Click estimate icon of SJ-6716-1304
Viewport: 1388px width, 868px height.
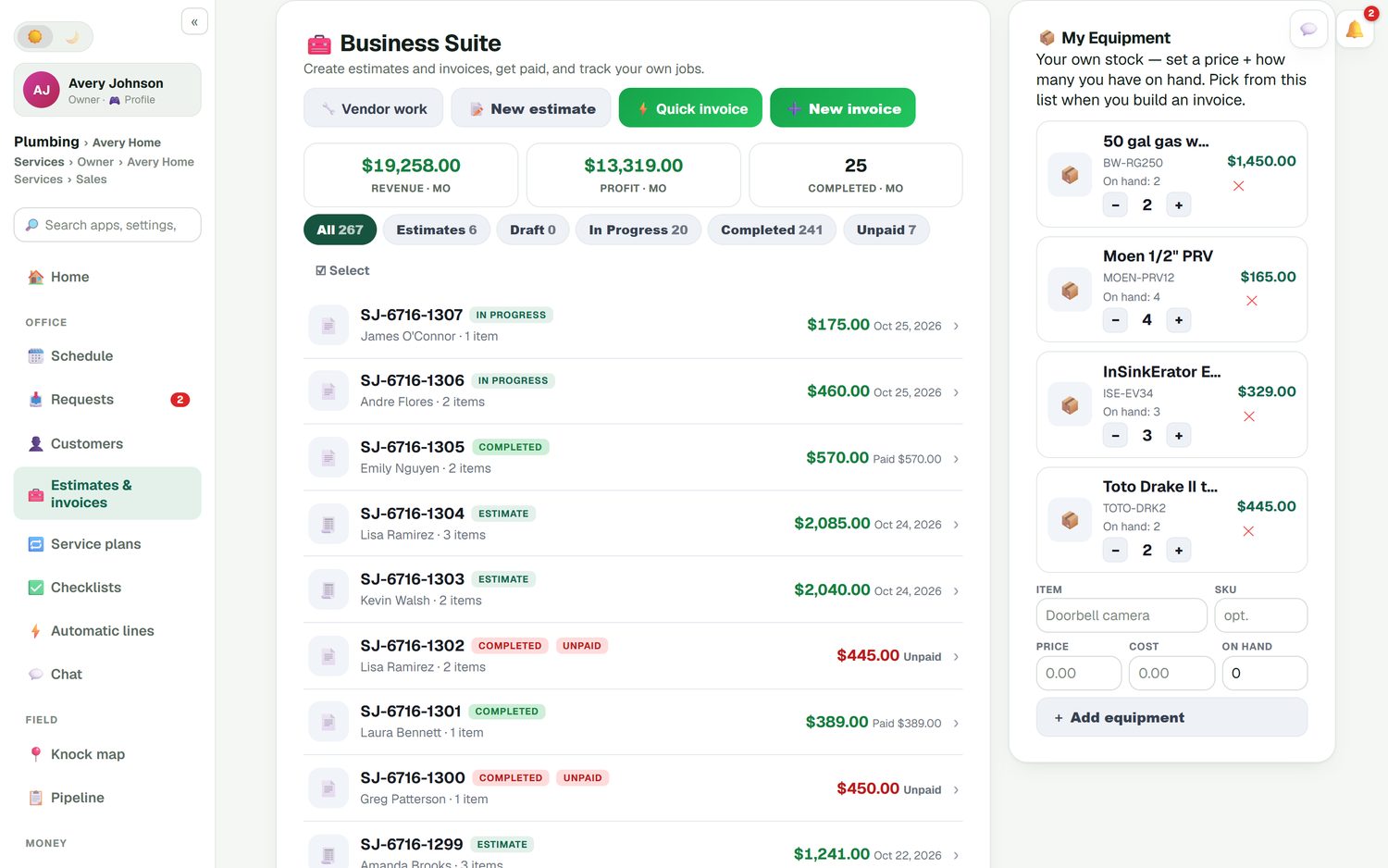point(328,525)
